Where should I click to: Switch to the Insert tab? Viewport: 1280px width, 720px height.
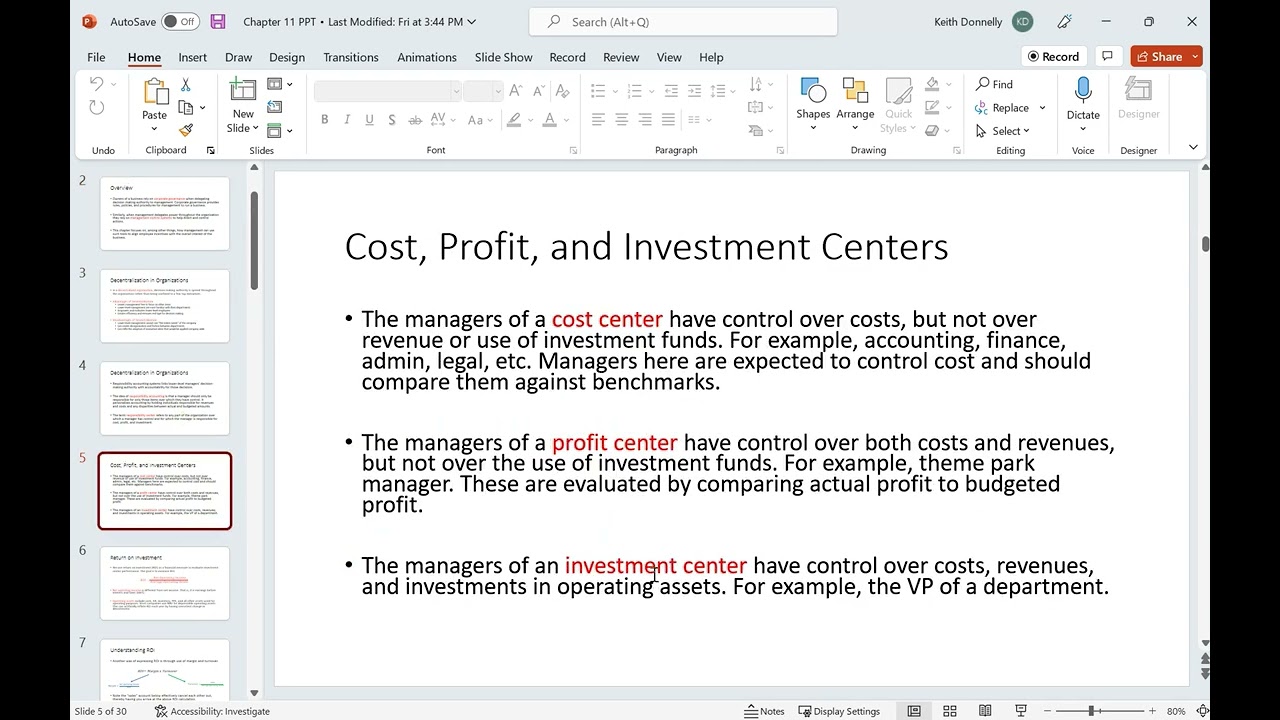192,57
